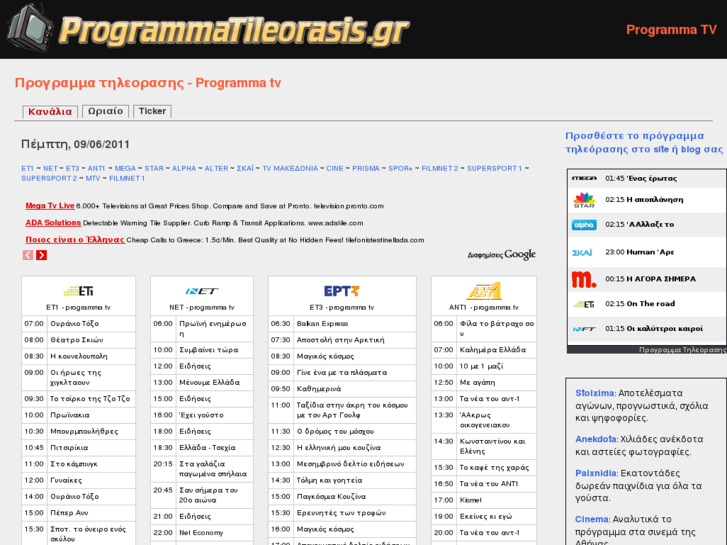Image resolution: width=727 pixels, height=545 pixels.
Task: Jump to ALPHA channel link
Action: pyautogui.click(x=184, y=168)
